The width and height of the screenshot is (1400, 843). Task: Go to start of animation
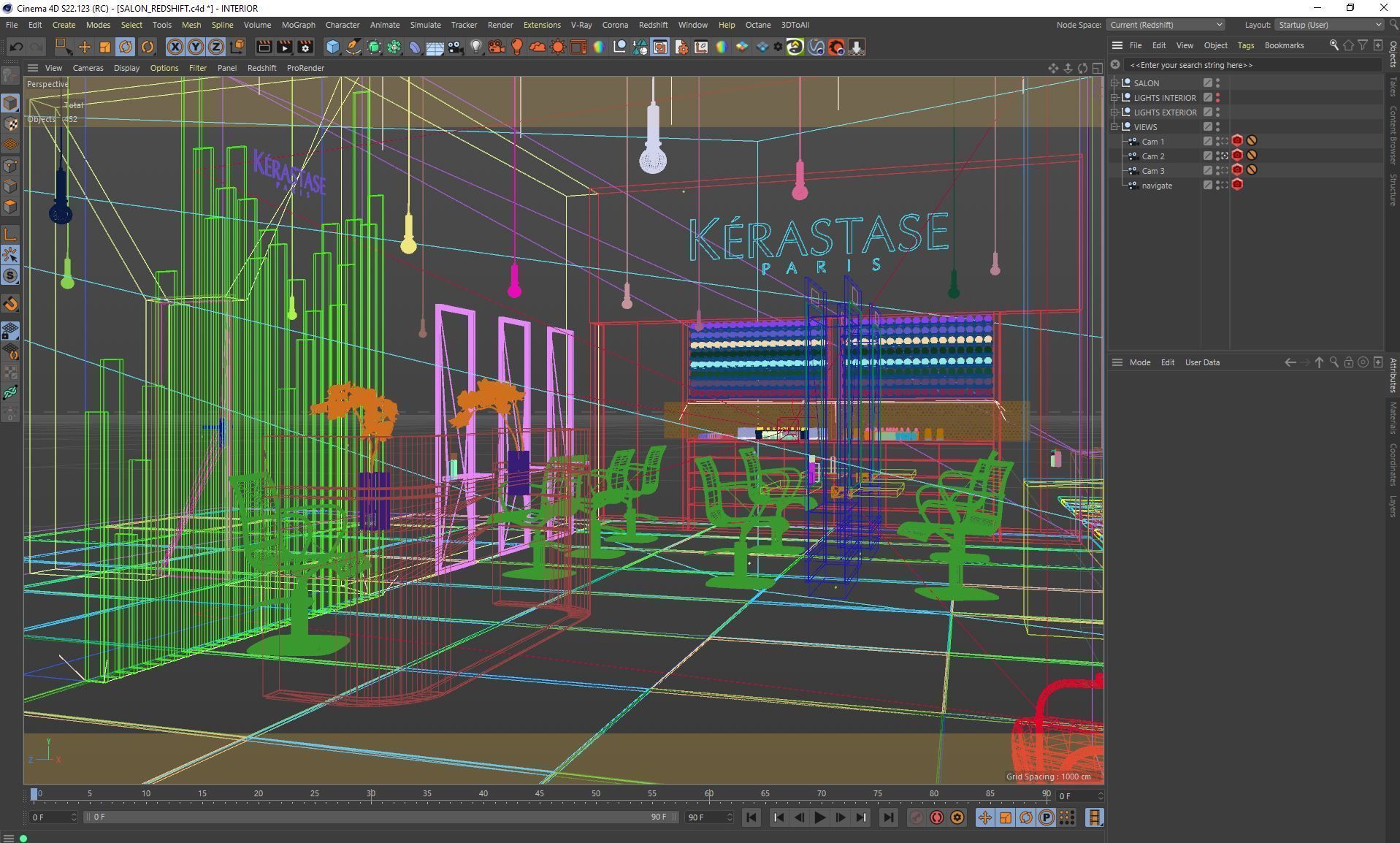(751, 817)
